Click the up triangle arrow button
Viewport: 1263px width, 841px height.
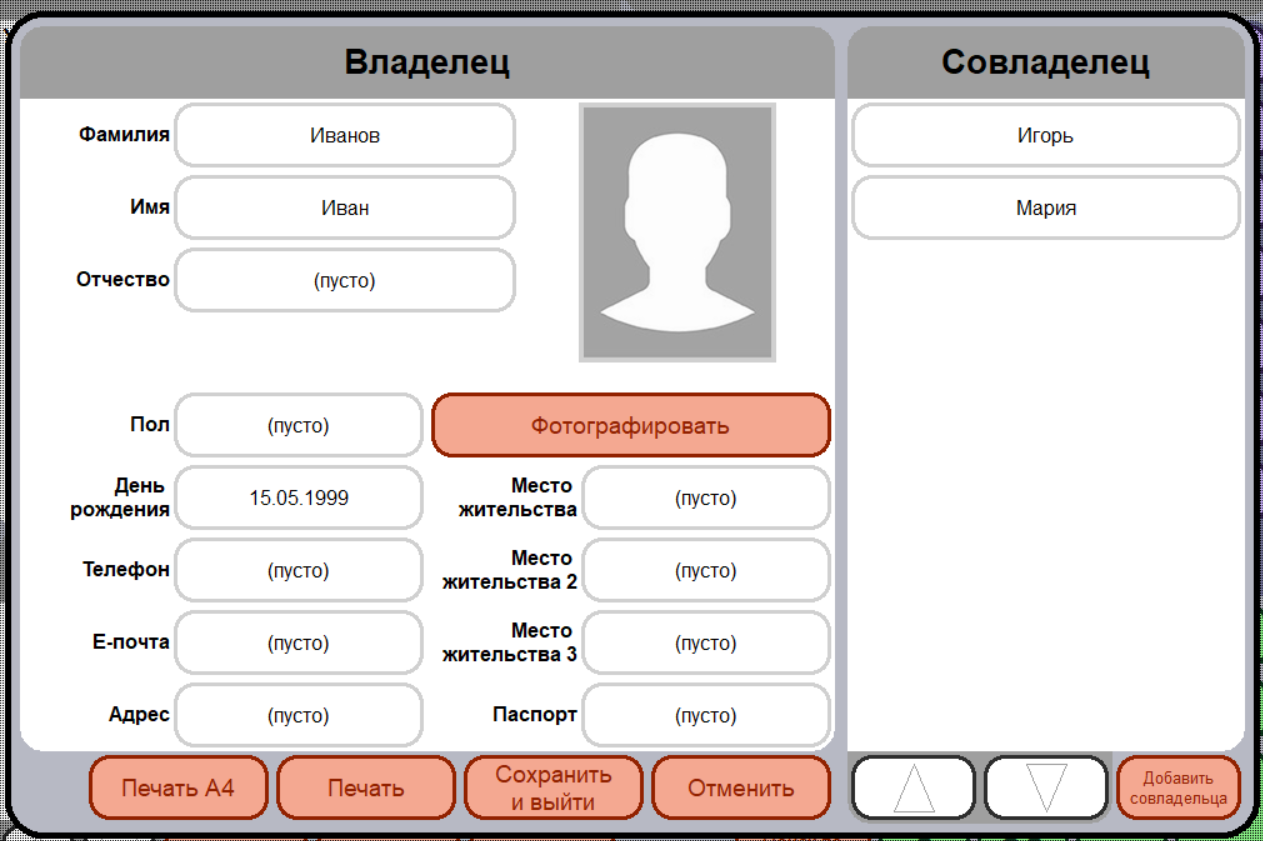(913, 788)
